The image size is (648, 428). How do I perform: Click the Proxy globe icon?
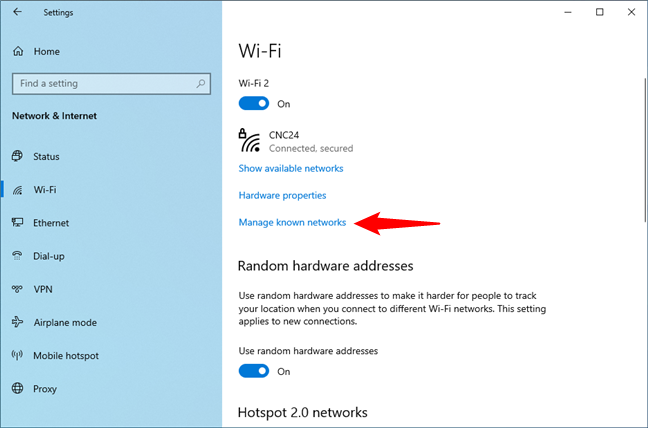coord(18,388)
